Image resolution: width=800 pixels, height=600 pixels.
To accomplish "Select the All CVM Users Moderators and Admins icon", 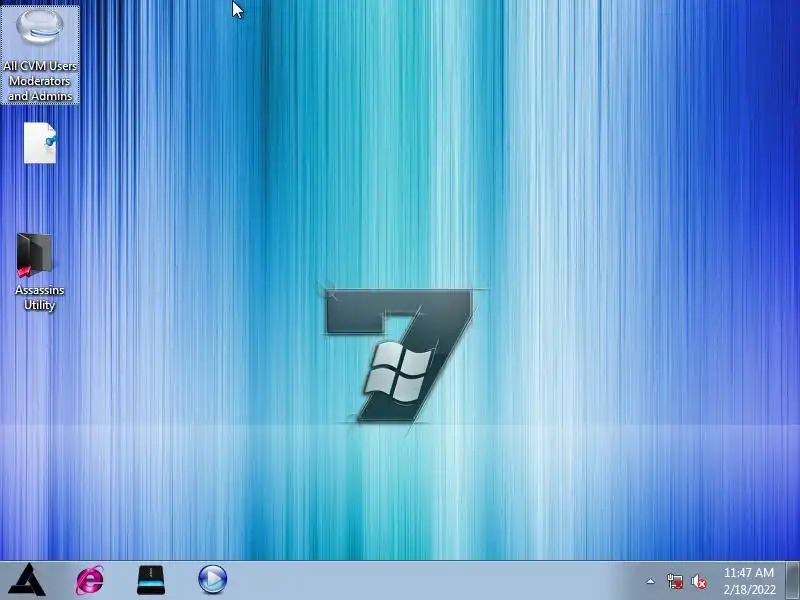I will (40, 55).
